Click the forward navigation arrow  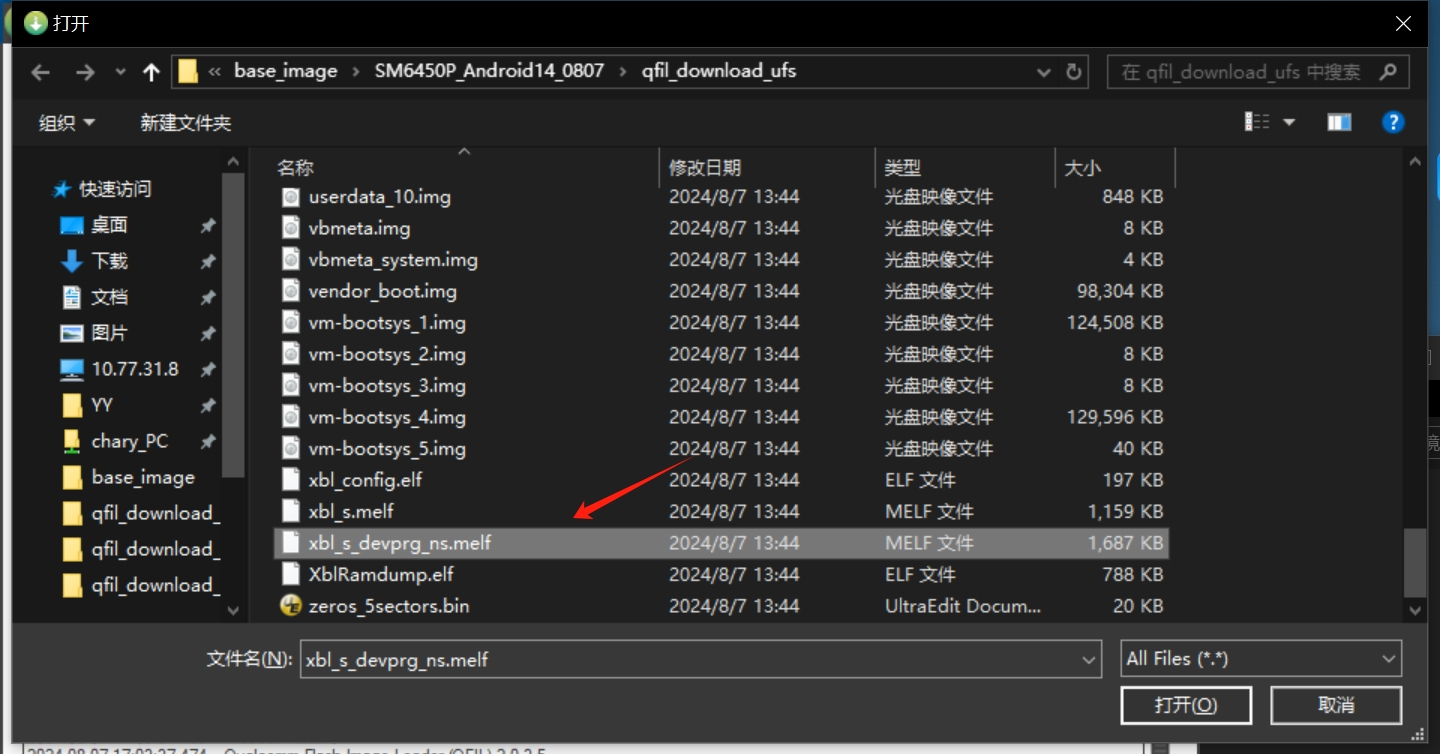click(x=85, y=72)
